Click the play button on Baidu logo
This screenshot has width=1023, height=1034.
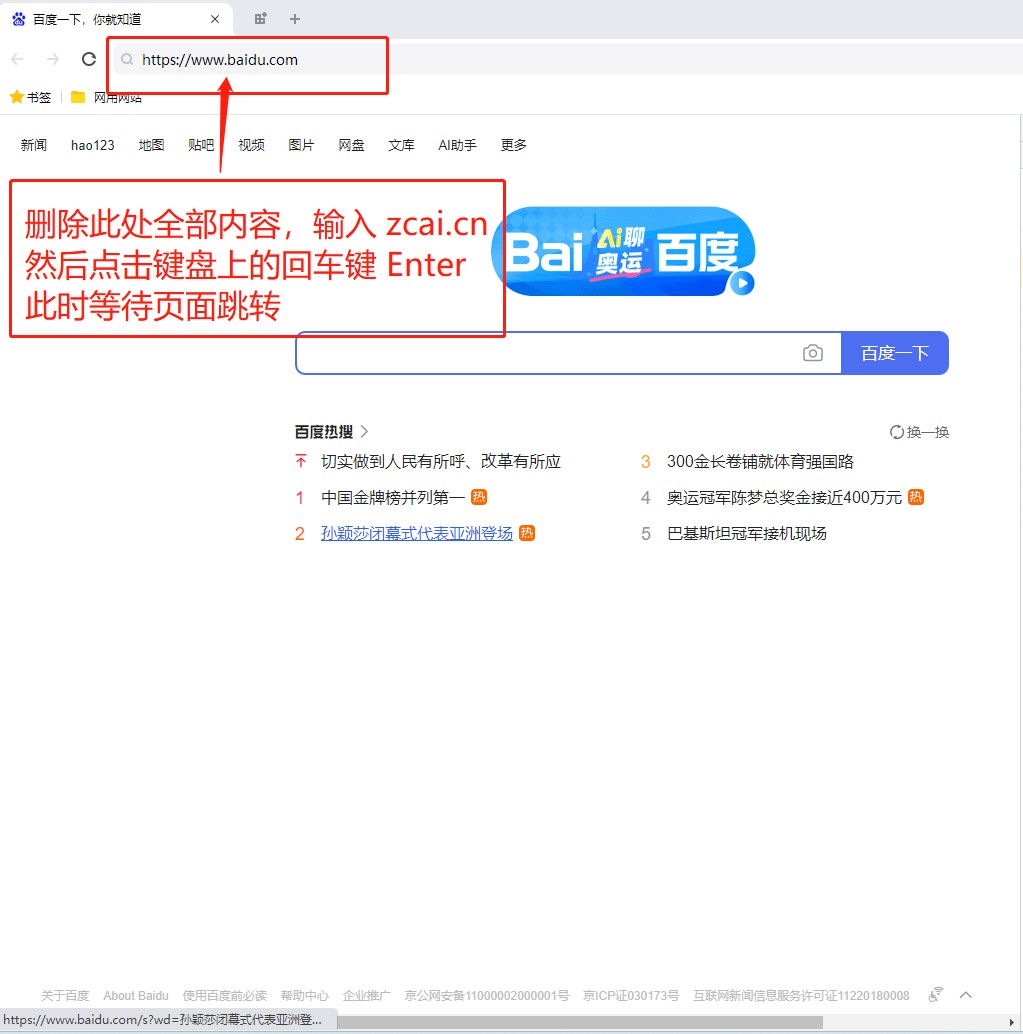[x=741, y=283]
